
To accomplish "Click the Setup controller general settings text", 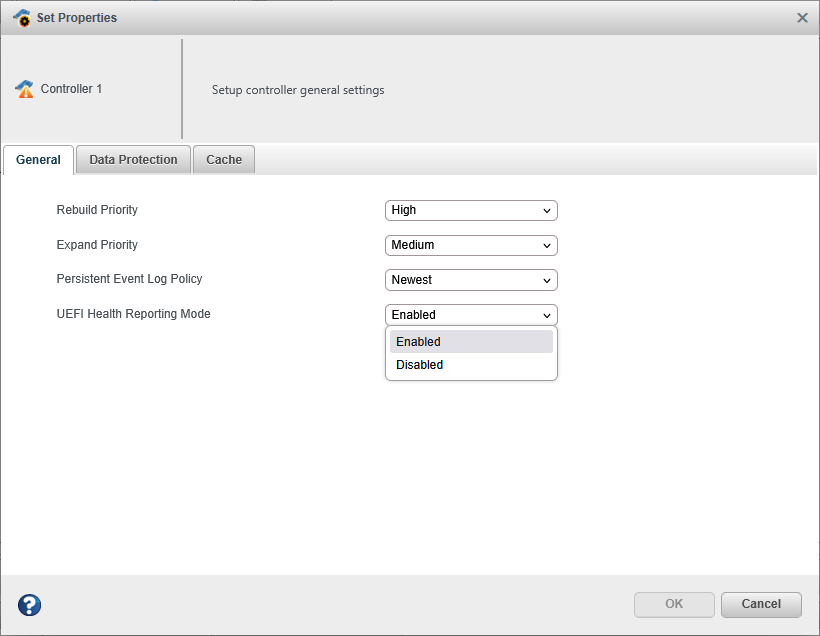I will pos(298,90).
